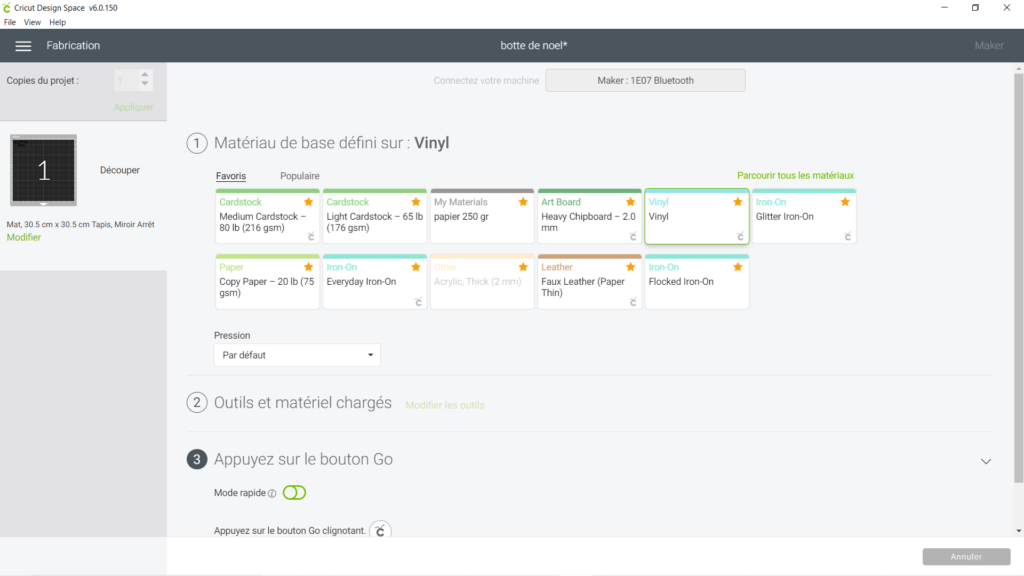Click star on Faux Leather card
Screen dimensions: 1024x576
tap(630, 267)
